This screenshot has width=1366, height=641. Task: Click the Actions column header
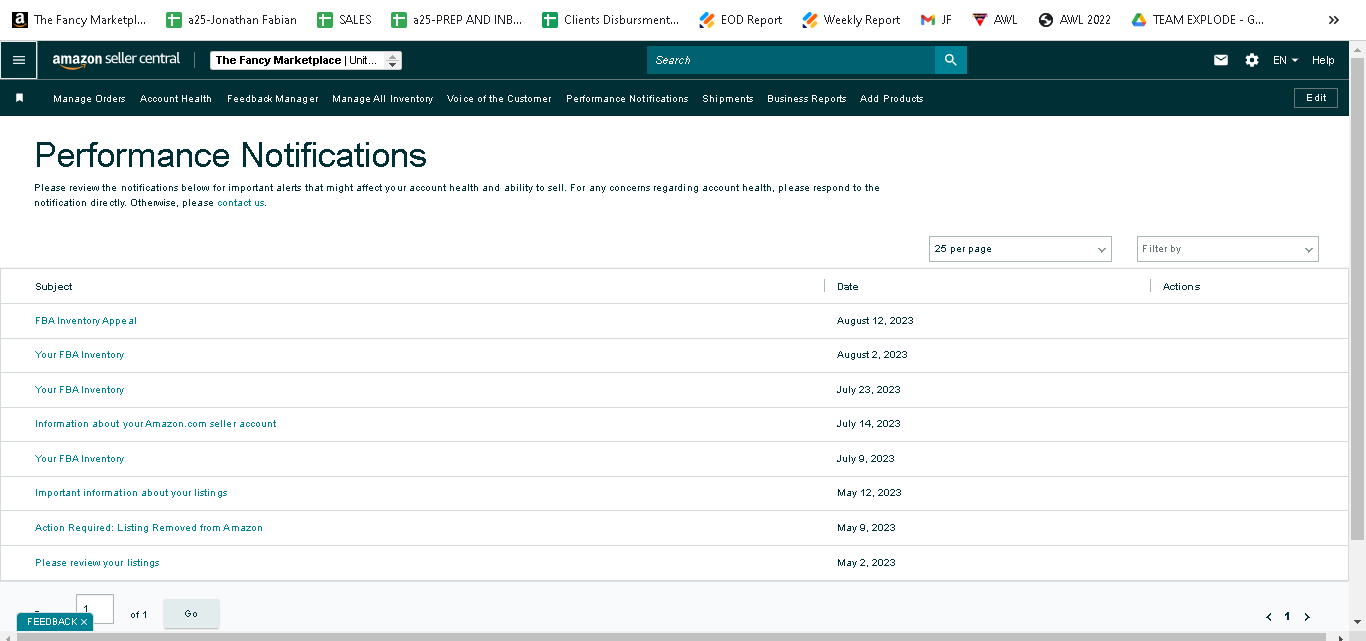(1181, 287)
